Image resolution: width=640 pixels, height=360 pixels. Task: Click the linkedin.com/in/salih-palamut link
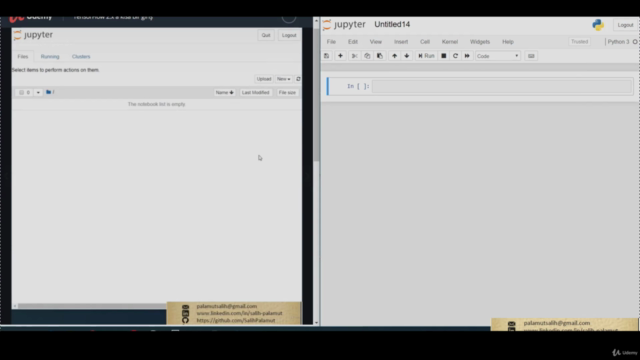[x=239, y=313]
